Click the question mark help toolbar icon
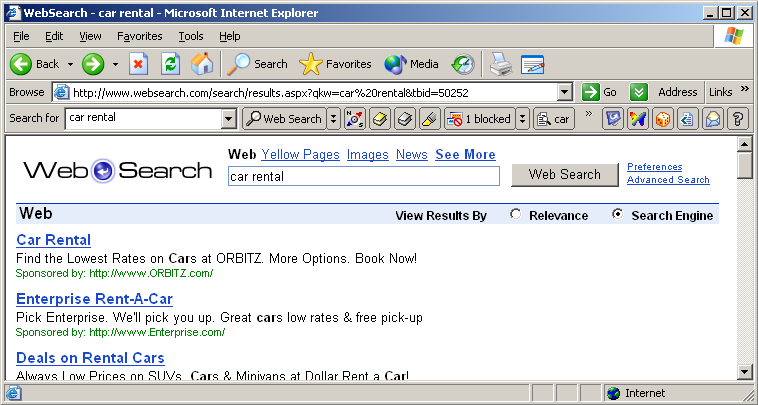The height and width of the screenshot is (405, 758). tap(738, 118)
